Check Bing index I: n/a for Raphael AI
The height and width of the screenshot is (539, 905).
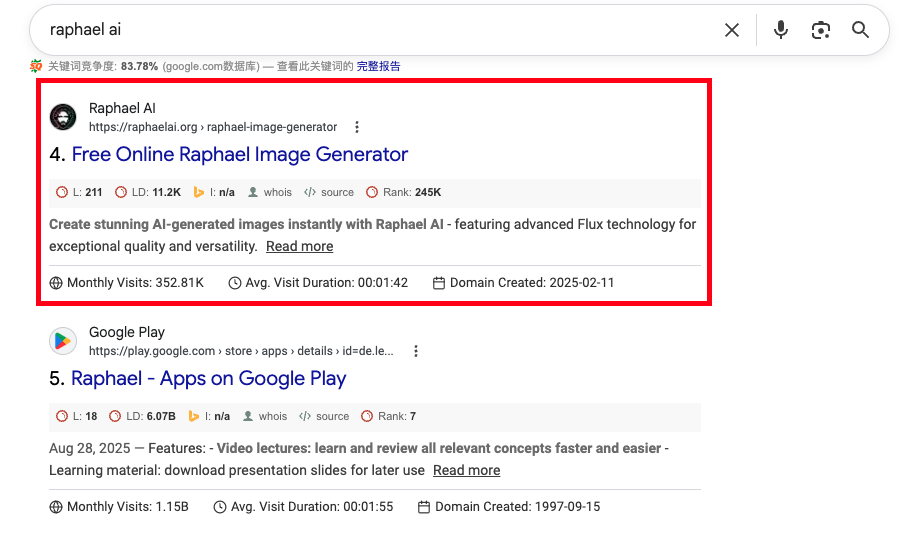tap(214, 192)
